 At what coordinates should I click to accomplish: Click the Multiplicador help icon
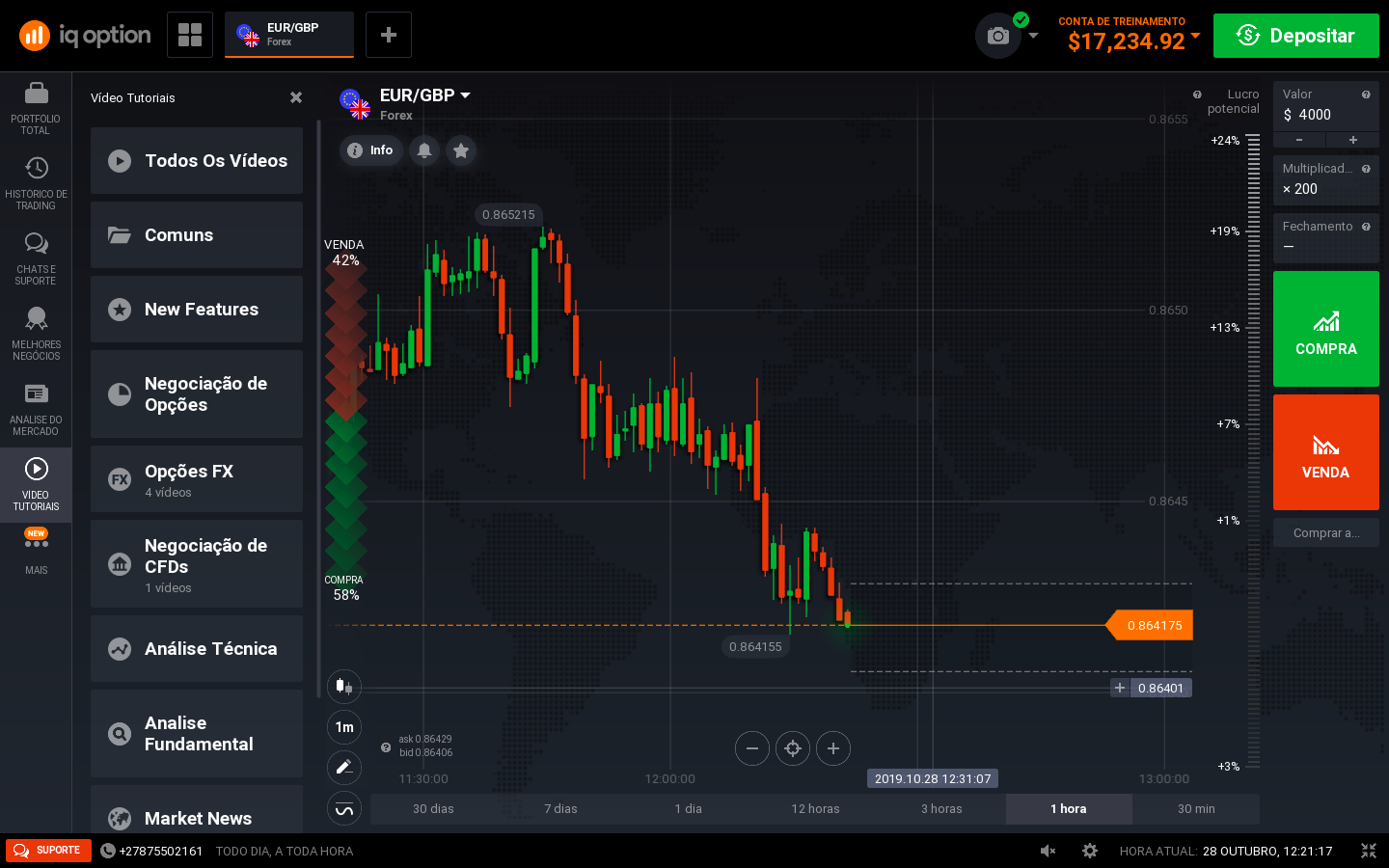[1366, 169]
